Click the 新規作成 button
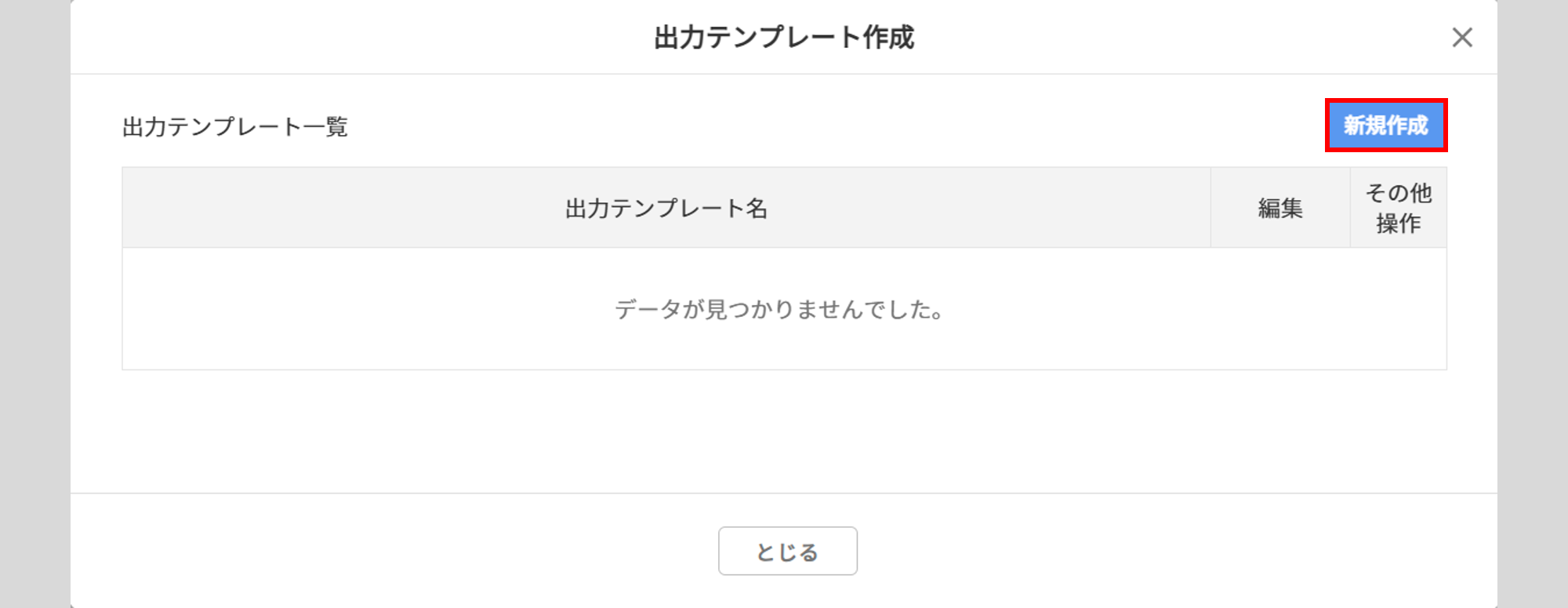Screen dimensions: 1568x608 1385,126
